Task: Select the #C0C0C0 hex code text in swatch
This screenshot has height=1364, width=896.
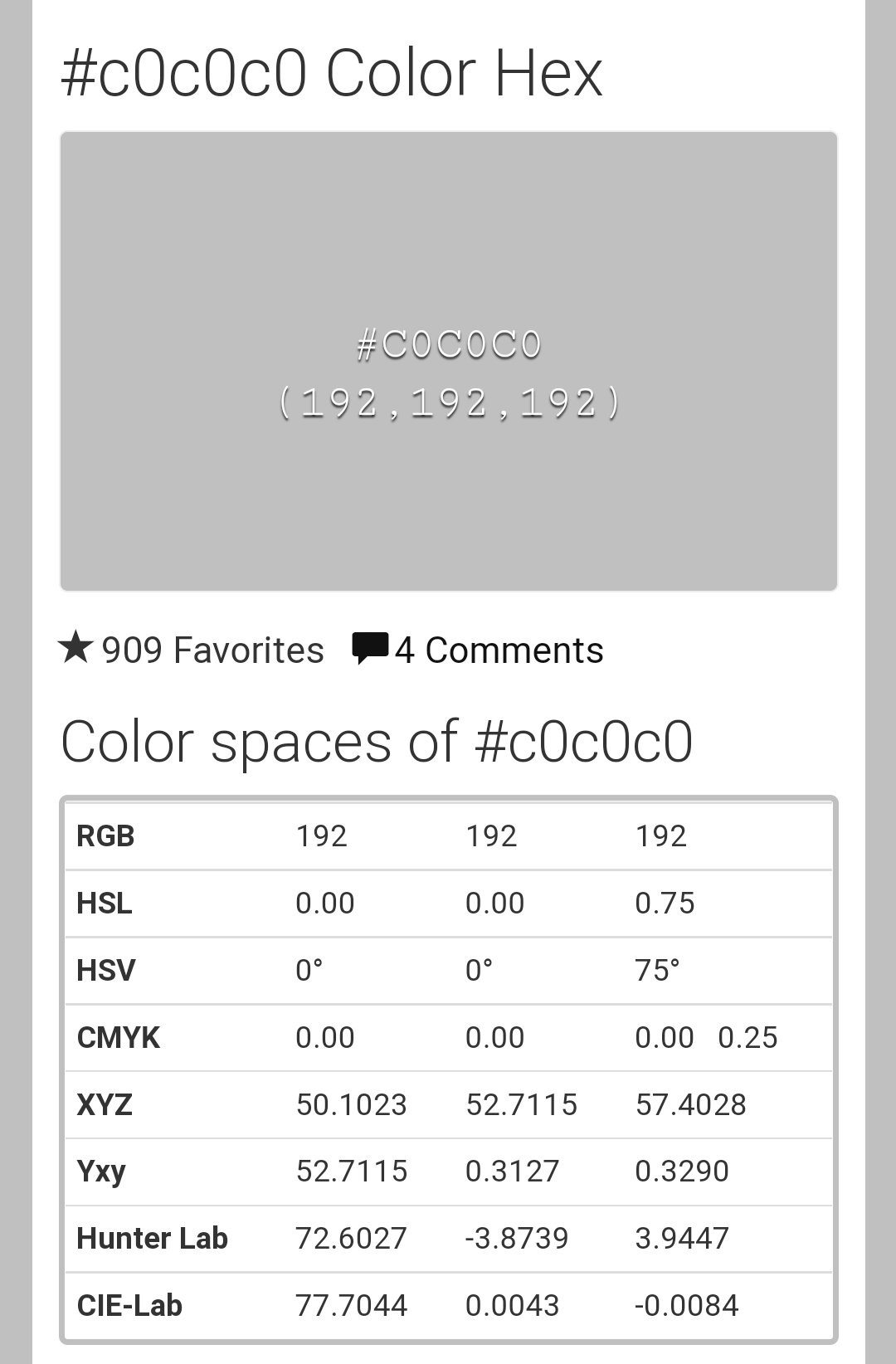Action: (449, 344)
